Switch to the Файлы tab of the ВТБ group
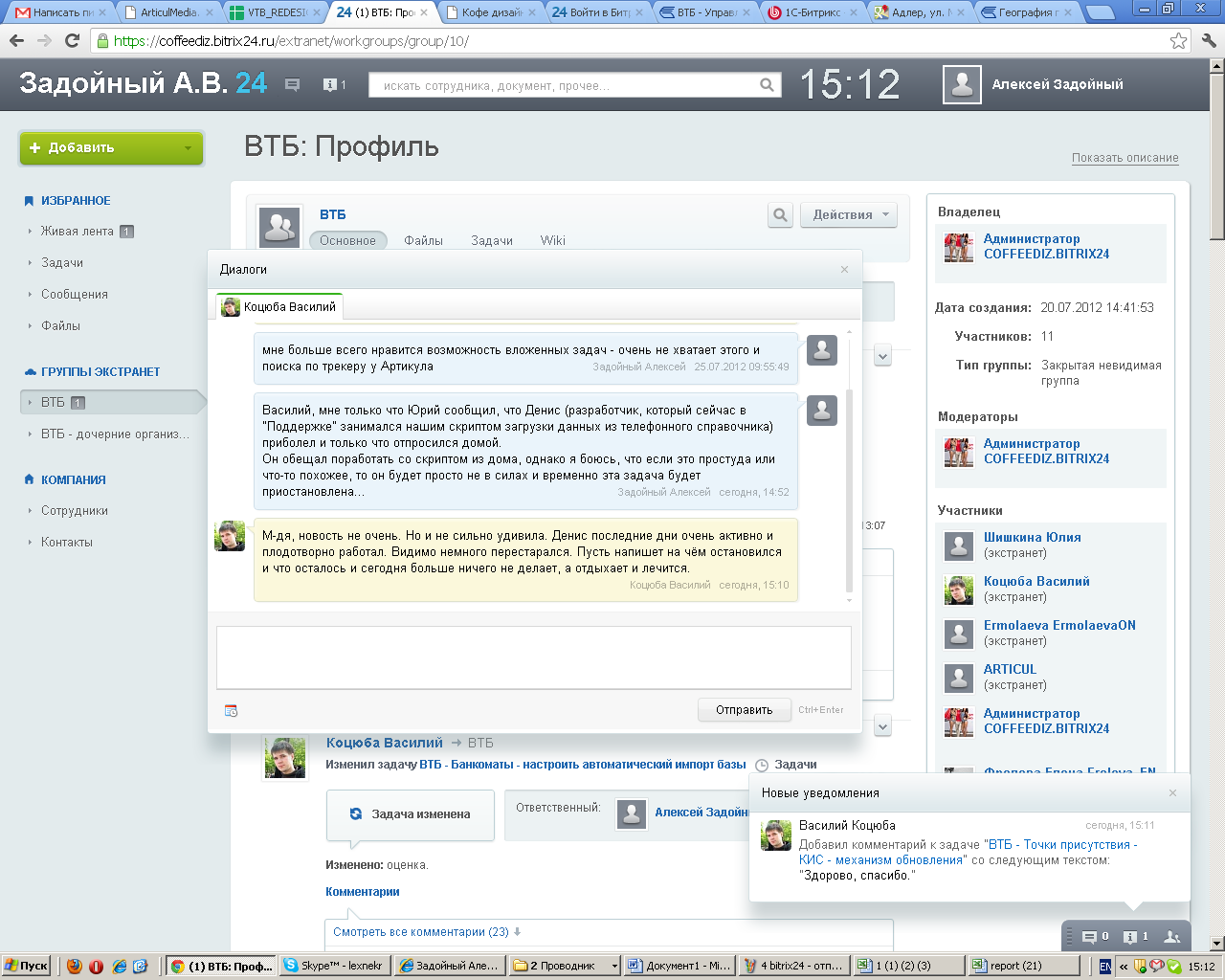The width and height of the screenshot is (1225, 980). 423,241
